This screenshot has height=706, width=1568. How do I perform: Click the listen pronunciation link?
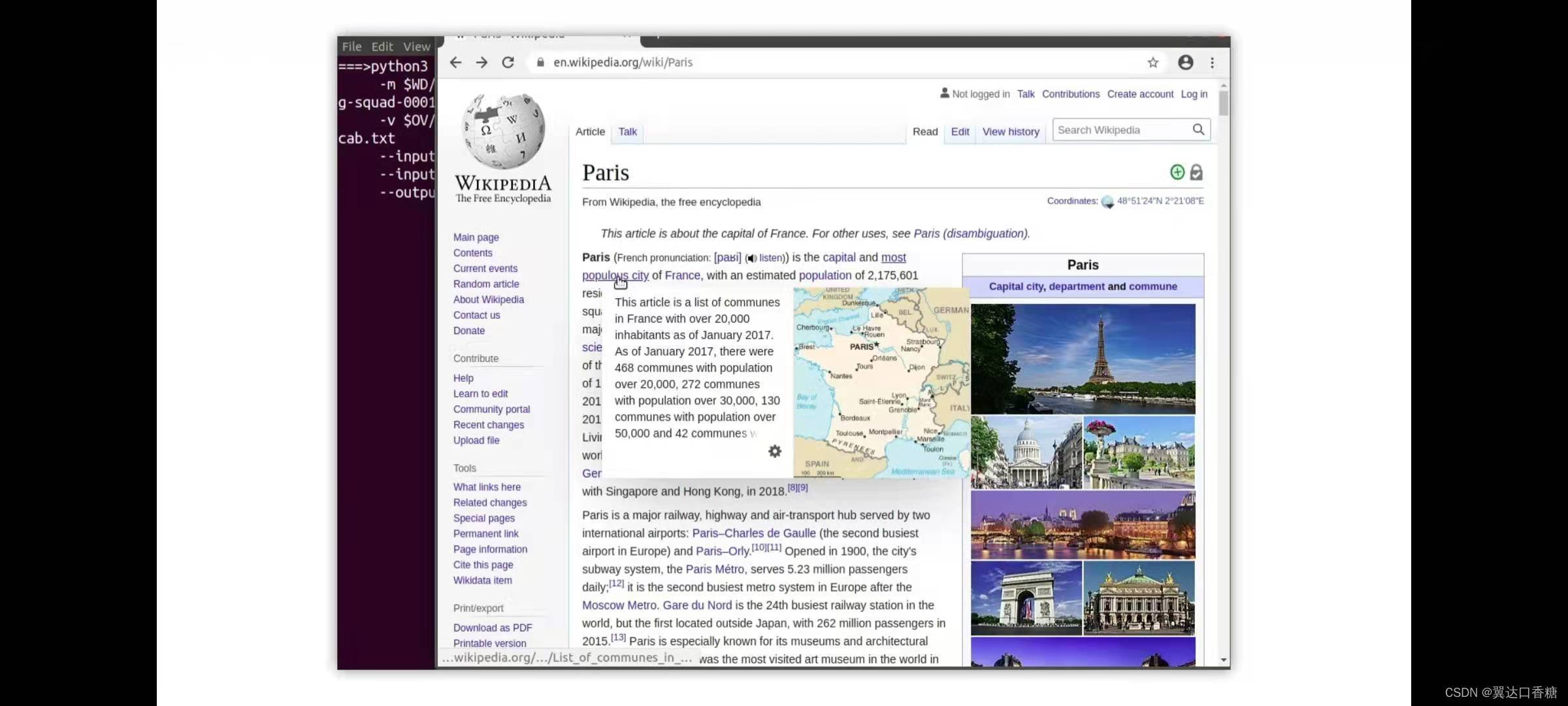click(771, 258)
